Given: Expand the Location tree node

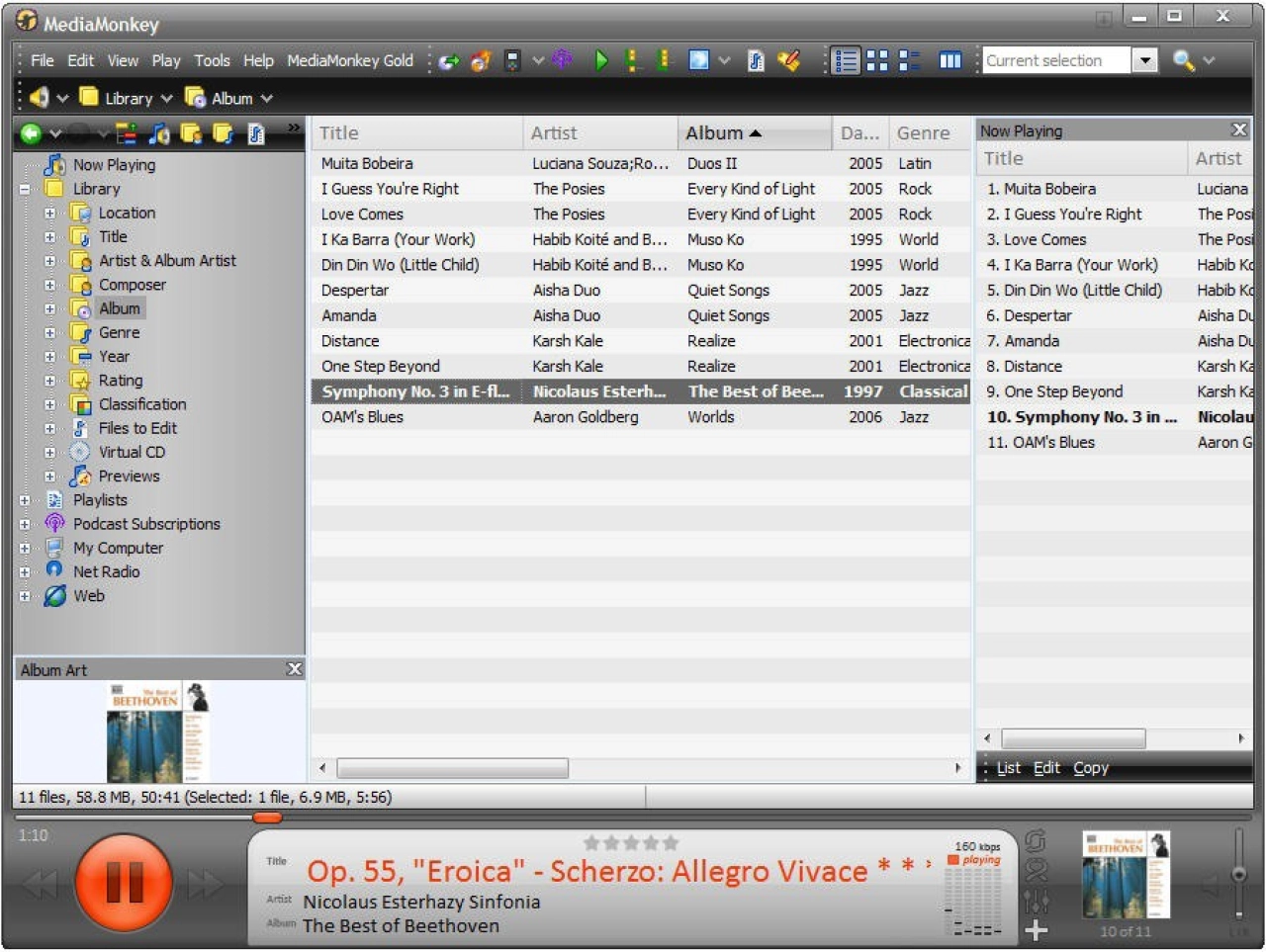Looking at the screenshot, I should pyautogui.click(x=49, y=213).
